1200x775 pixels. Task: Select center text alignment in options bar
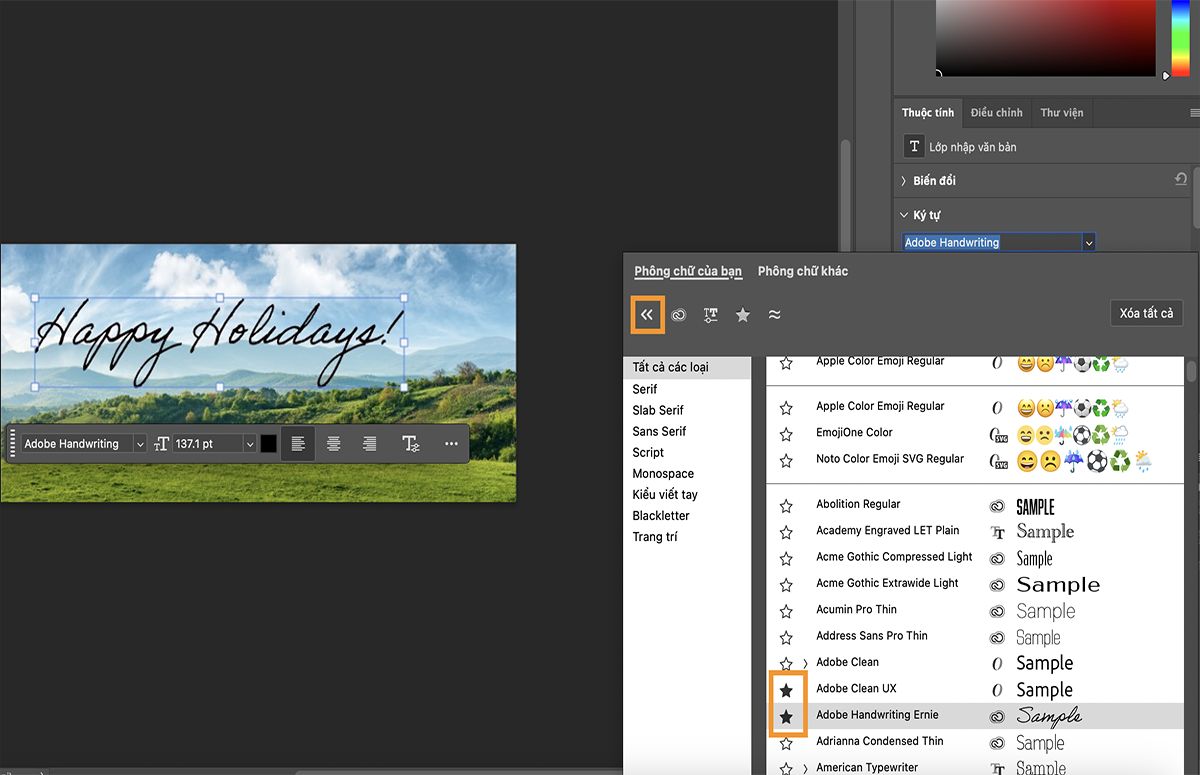pyautogui.click(x=334, y=443)
